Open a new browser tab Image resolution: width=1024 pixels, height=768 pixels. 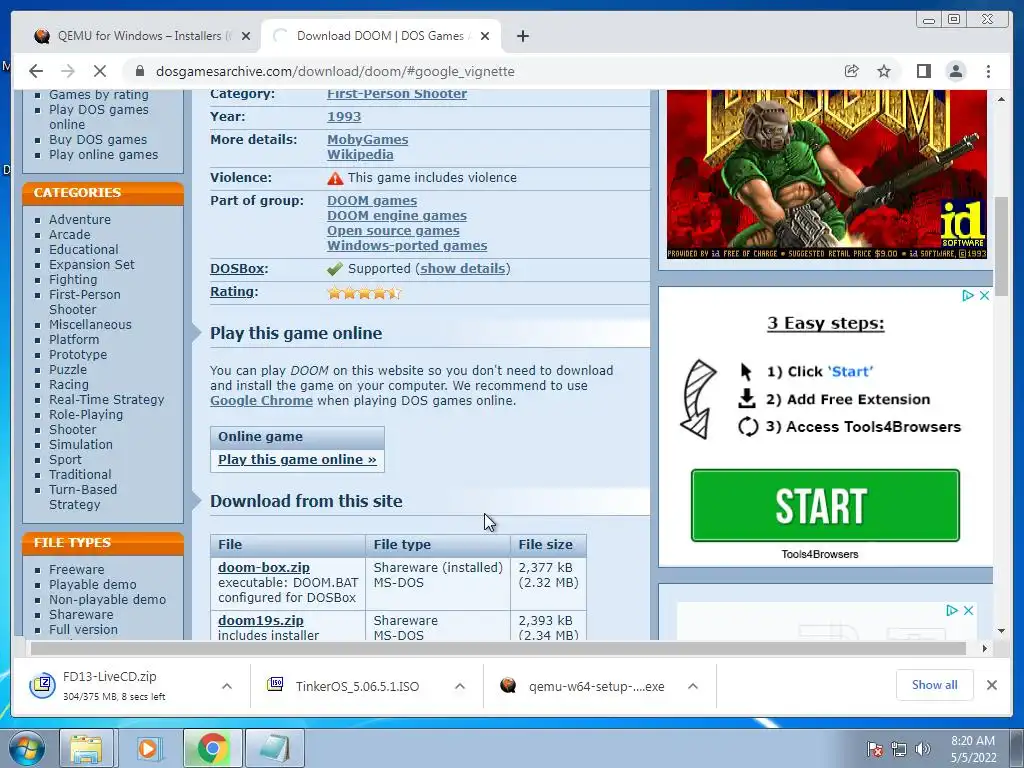pyautogui.click(x=522, y=36)
